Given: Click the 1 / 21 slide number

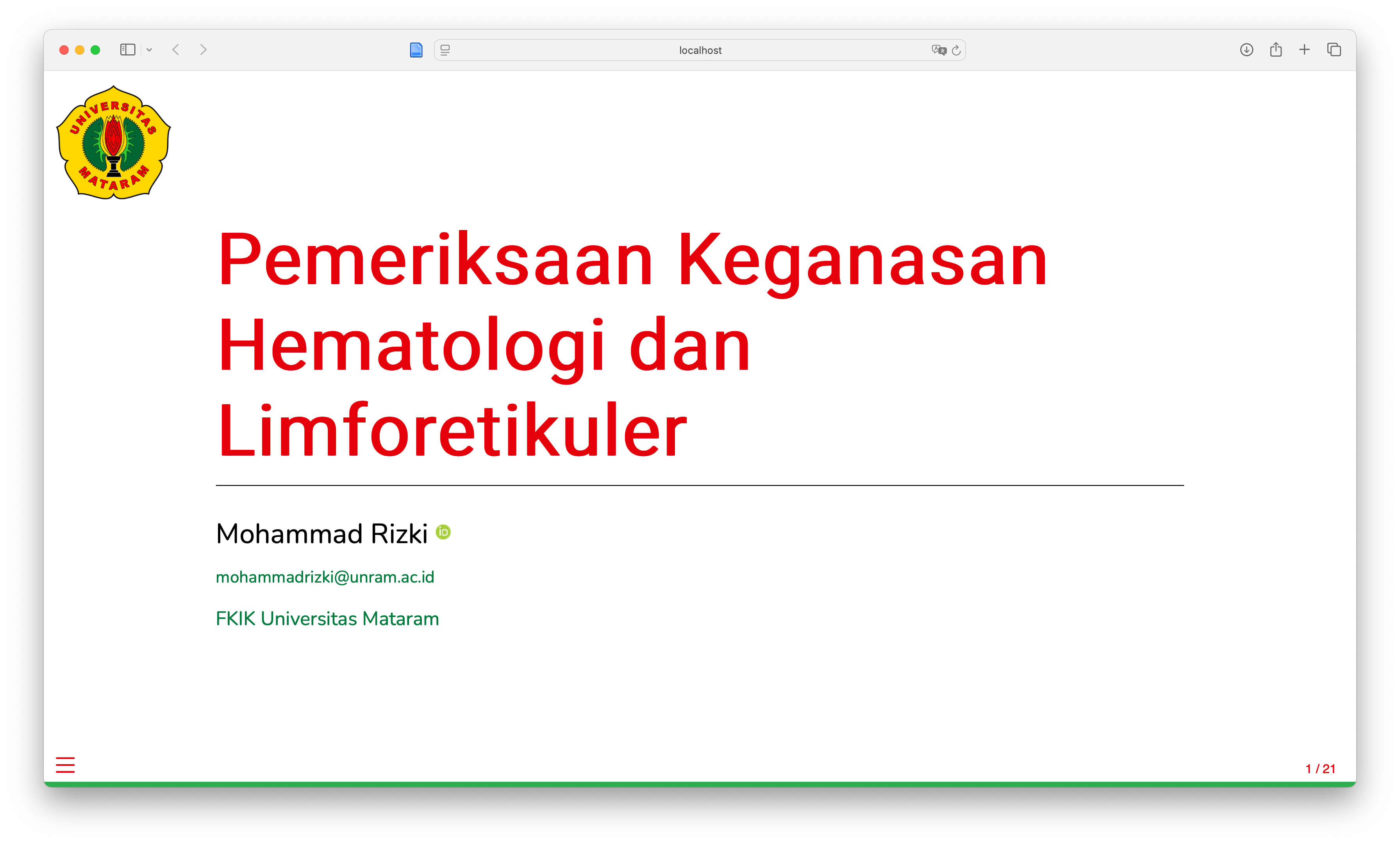Looking at the screenshot, I should point(1320,768).
